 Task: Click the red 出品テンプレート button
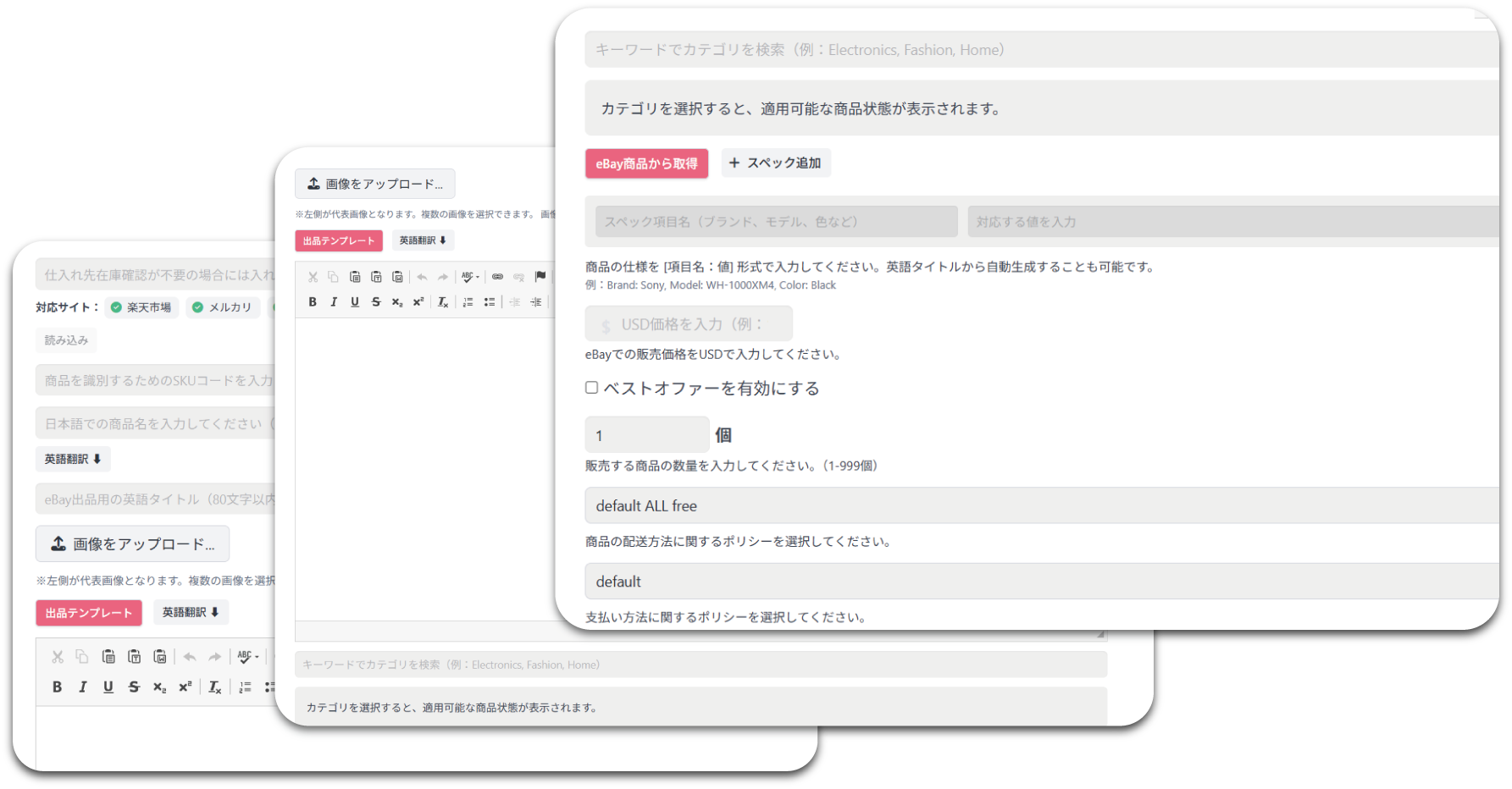338,240
